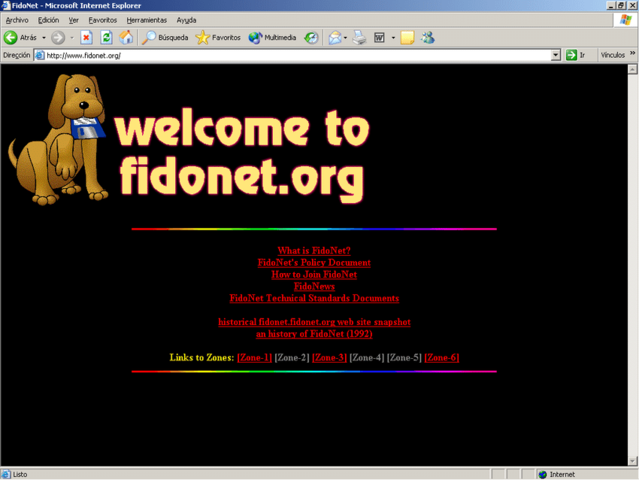Open the Ver menu
This screenshot has height=480, width=639.
coord(73,20)
